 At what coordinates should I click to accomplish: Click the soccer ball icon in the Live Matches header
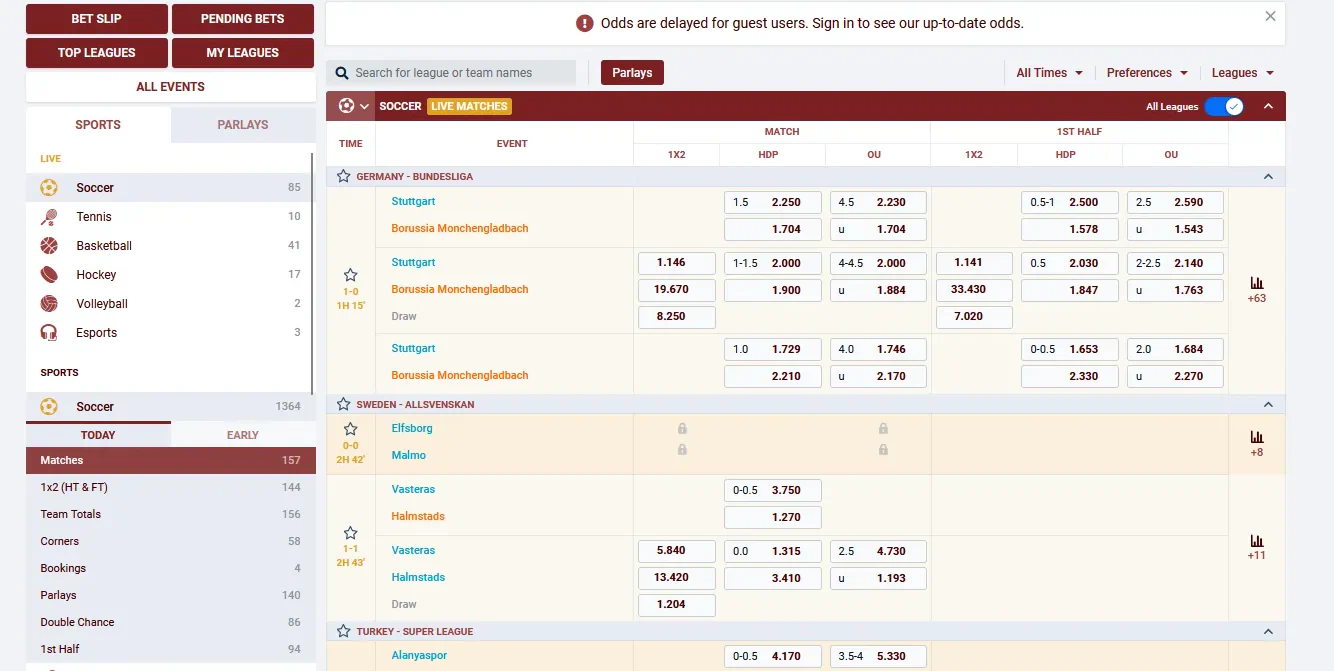click(x=346, y=106)
